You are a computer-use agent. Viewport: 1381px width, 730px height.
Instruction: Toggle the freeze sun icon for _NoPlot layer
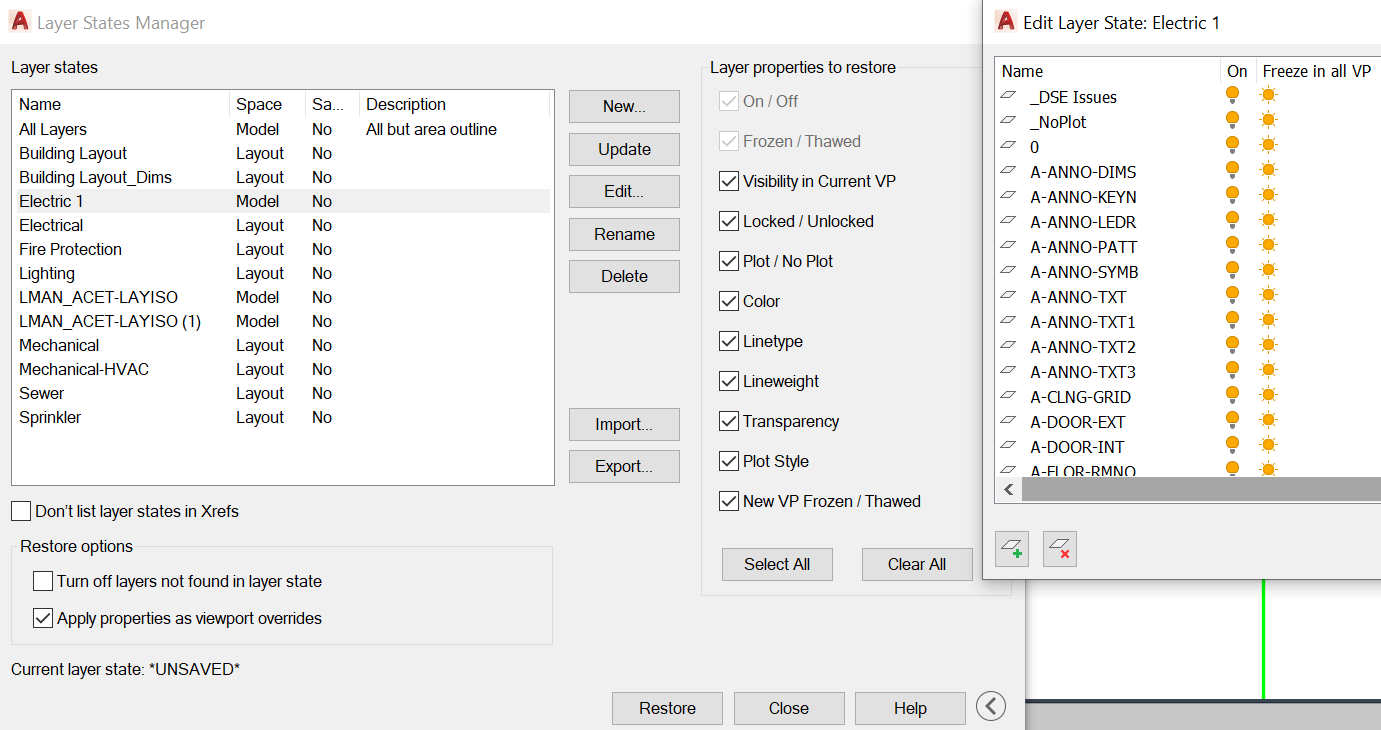pos(1268,121)
